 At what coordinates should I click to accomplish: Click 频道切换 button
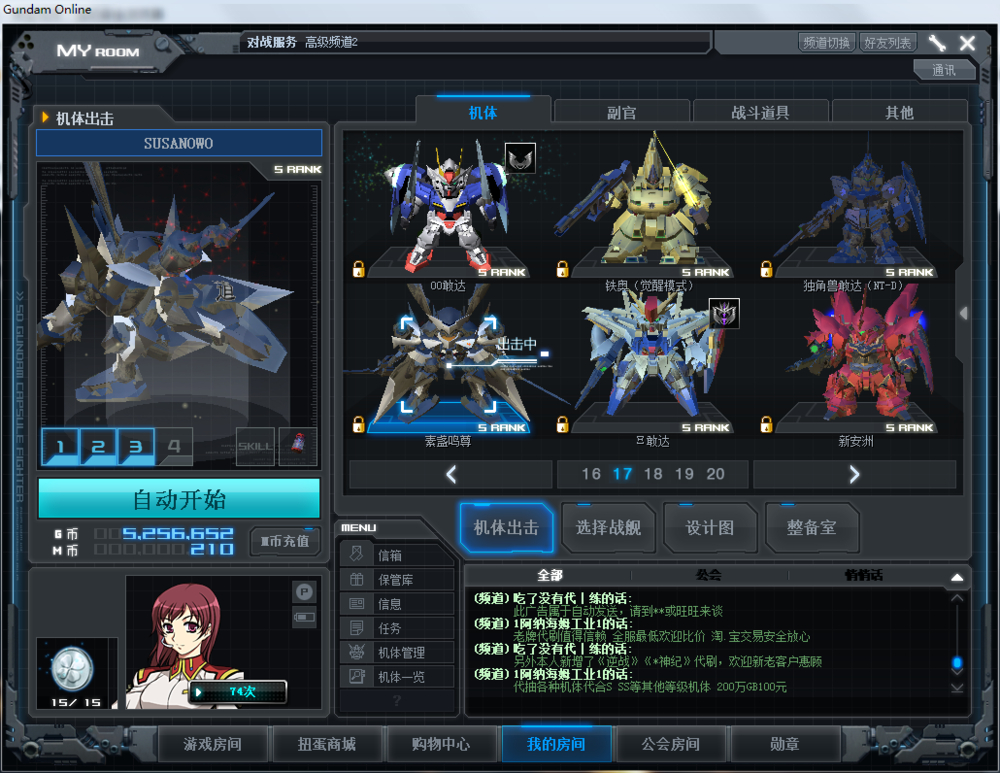pyautogui.click(x=827, y=43)
